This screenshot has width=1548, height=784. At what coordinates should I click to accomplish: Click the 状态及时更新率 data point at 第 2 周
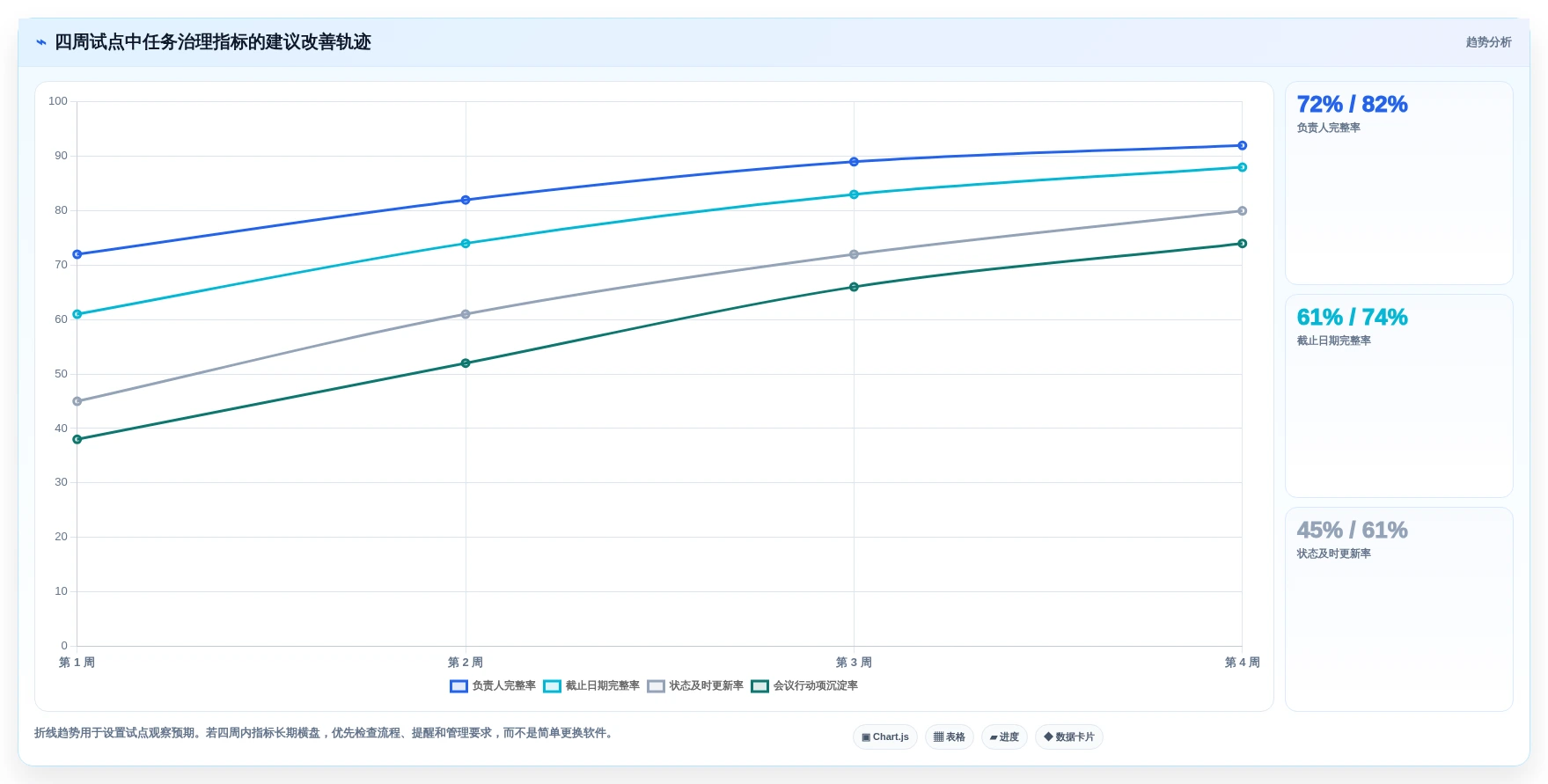[466, 314]
